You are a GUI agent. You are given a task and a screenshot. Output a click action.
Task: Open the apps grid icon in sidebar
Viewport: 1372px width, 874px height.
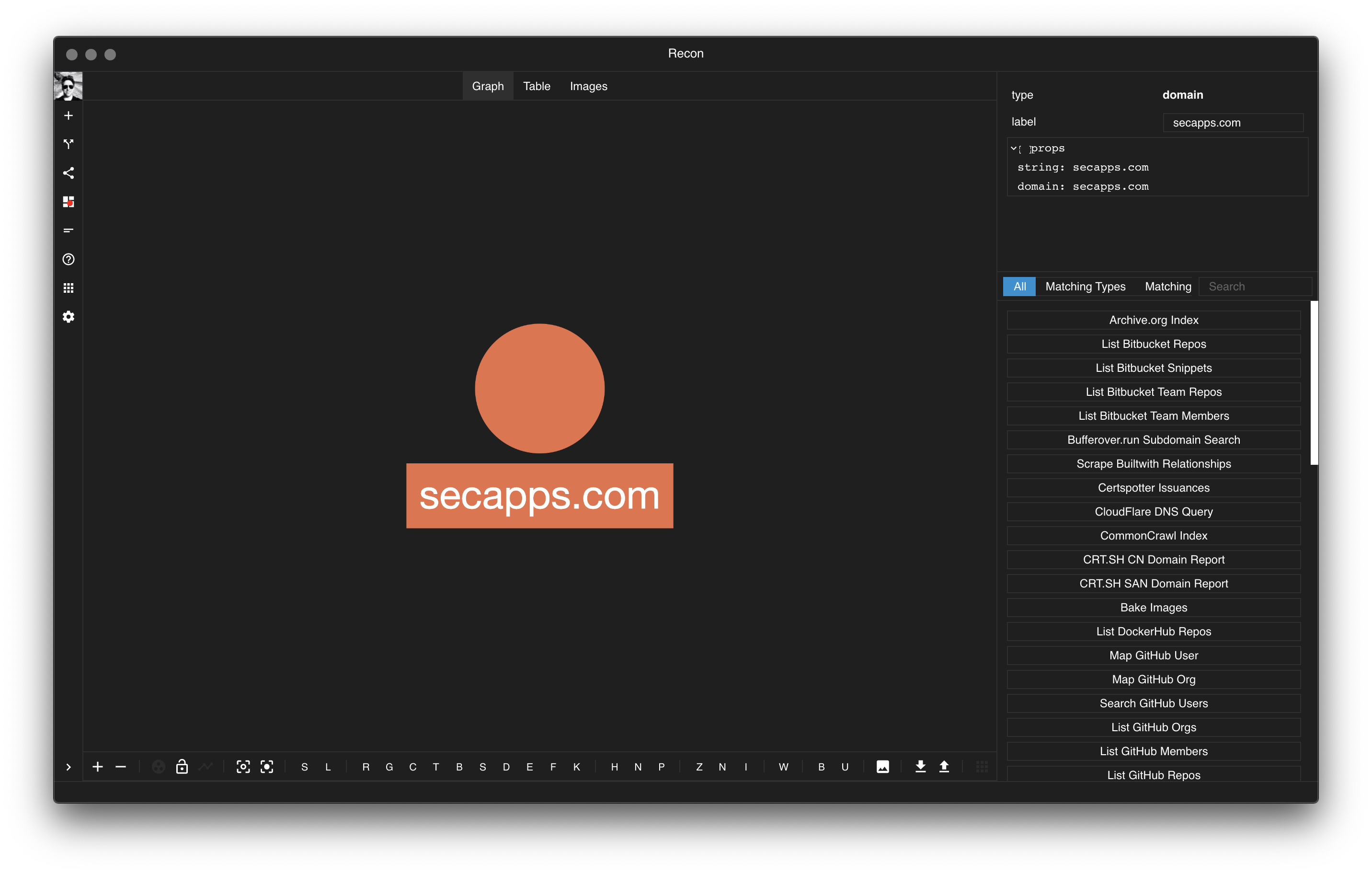pyautogui.click(x=69, y=288)
